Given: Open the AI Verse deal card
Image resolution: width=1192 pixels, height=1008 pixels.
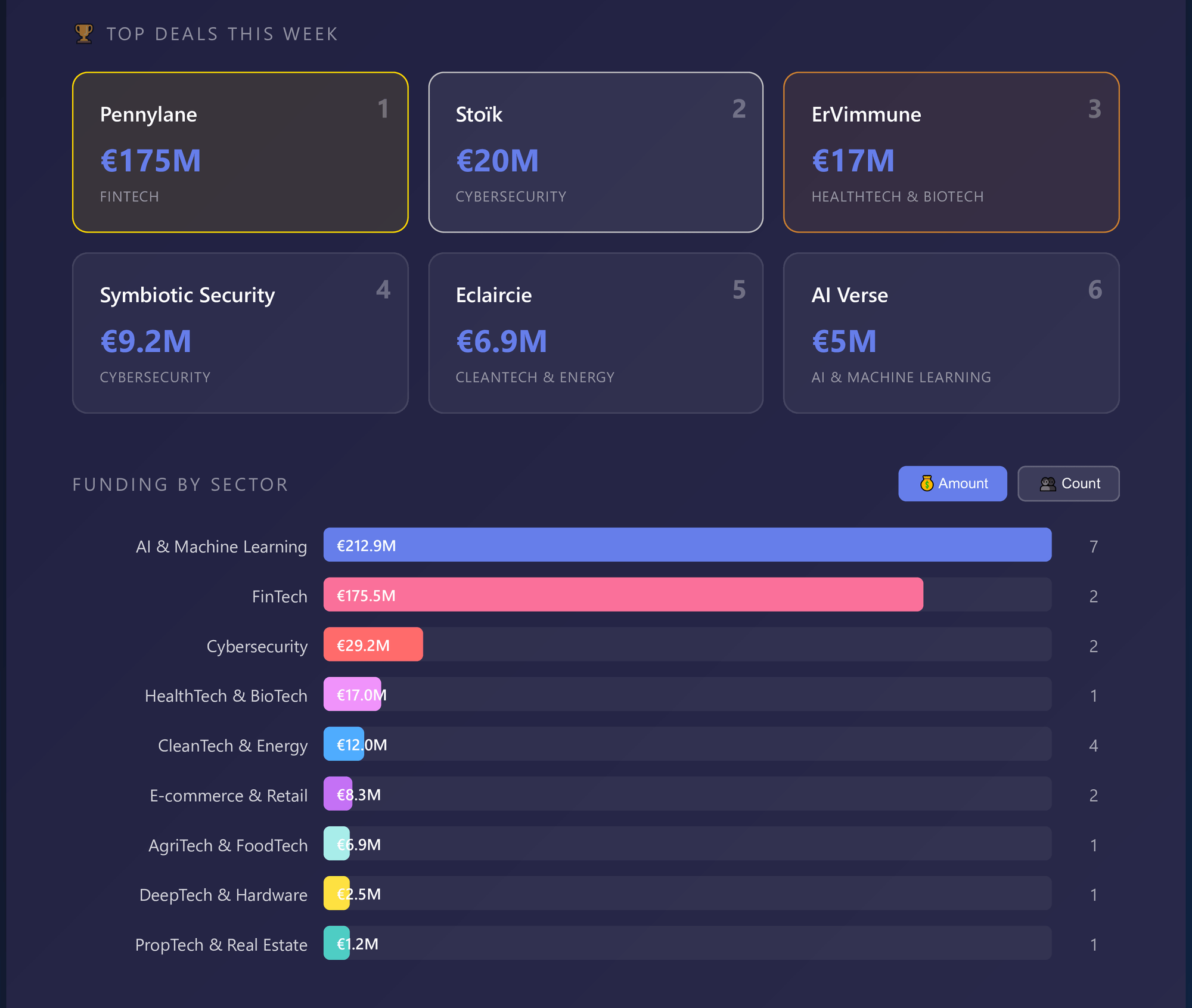Looking at the screenshot, I should [x=951, y=333].
